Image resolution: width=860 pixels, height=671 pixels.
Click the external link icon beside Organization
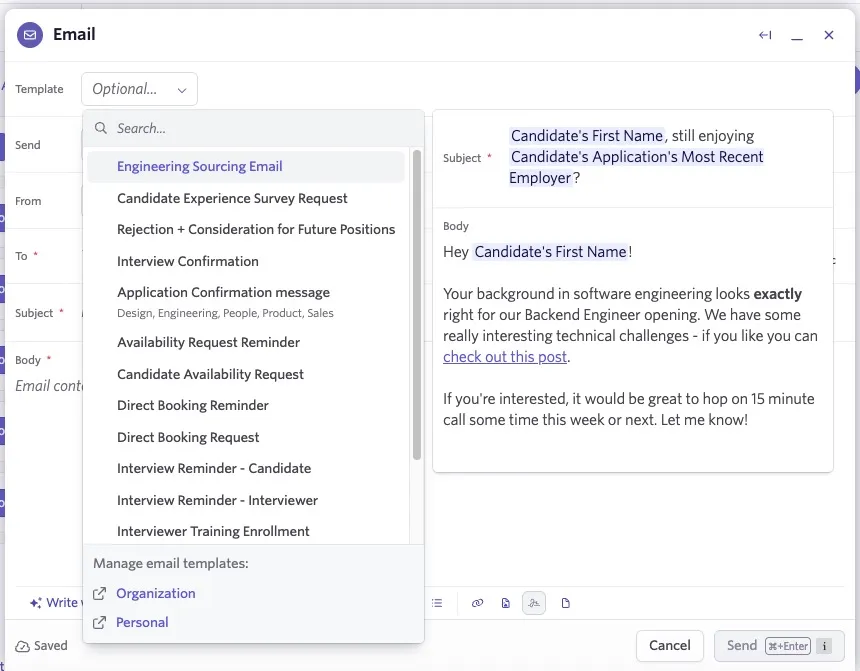click(x=99, y=594)
